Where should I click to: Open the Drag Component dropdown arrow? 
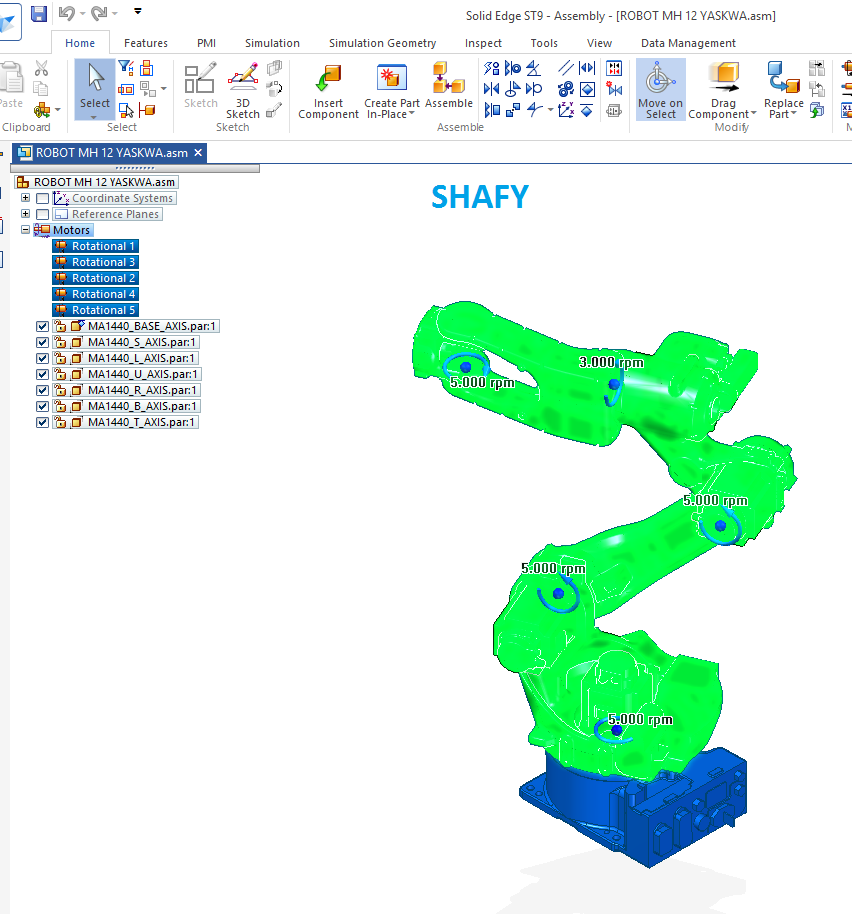tap(754, 114)
